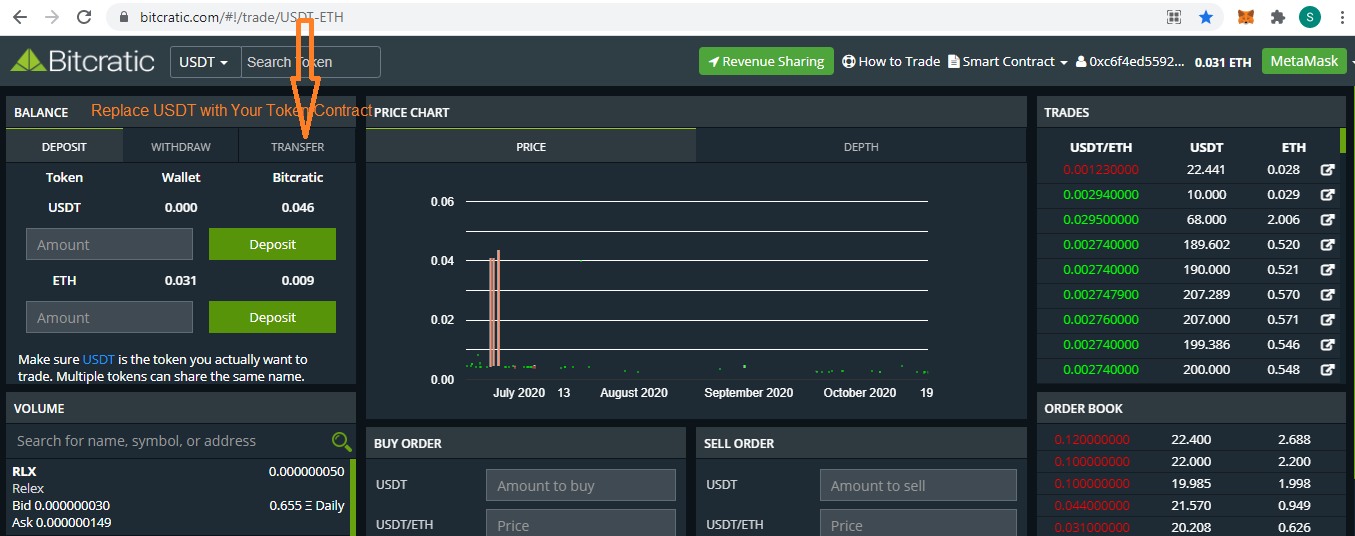
Task: Select the Price chart tab
Action: (531, 147)
